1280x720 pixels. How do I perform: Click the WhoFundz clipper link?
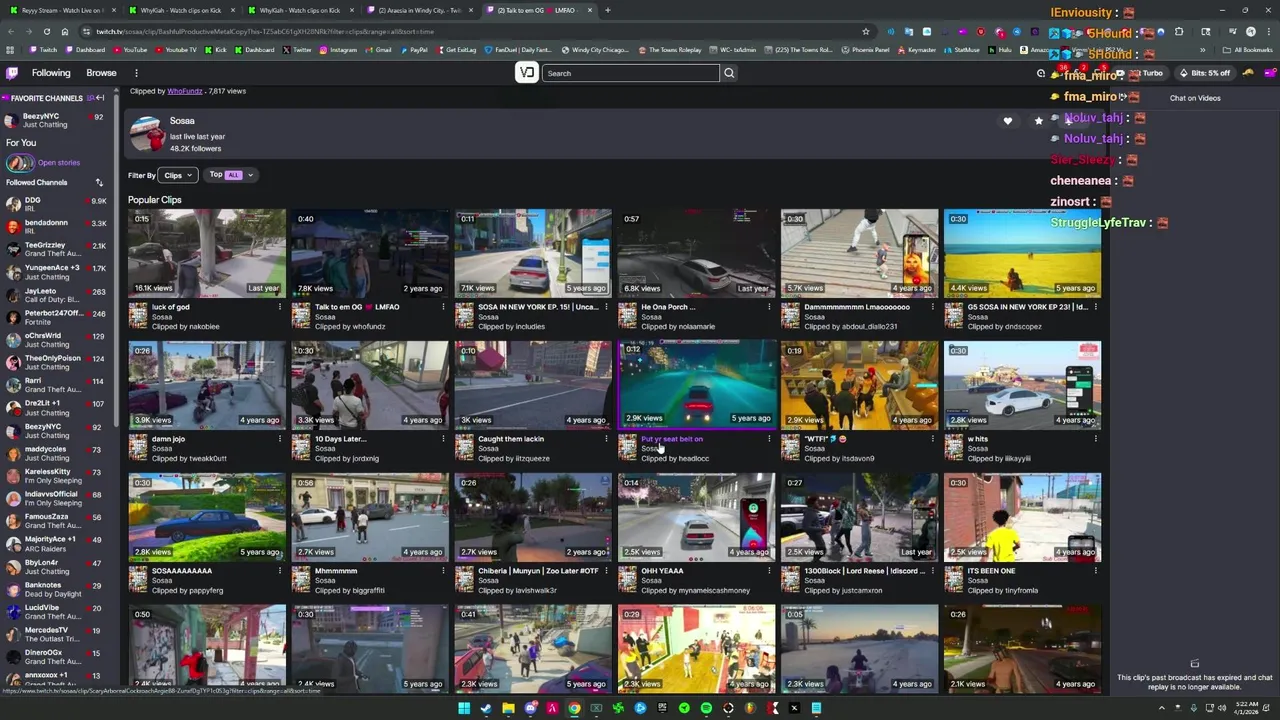pos(184,91)
